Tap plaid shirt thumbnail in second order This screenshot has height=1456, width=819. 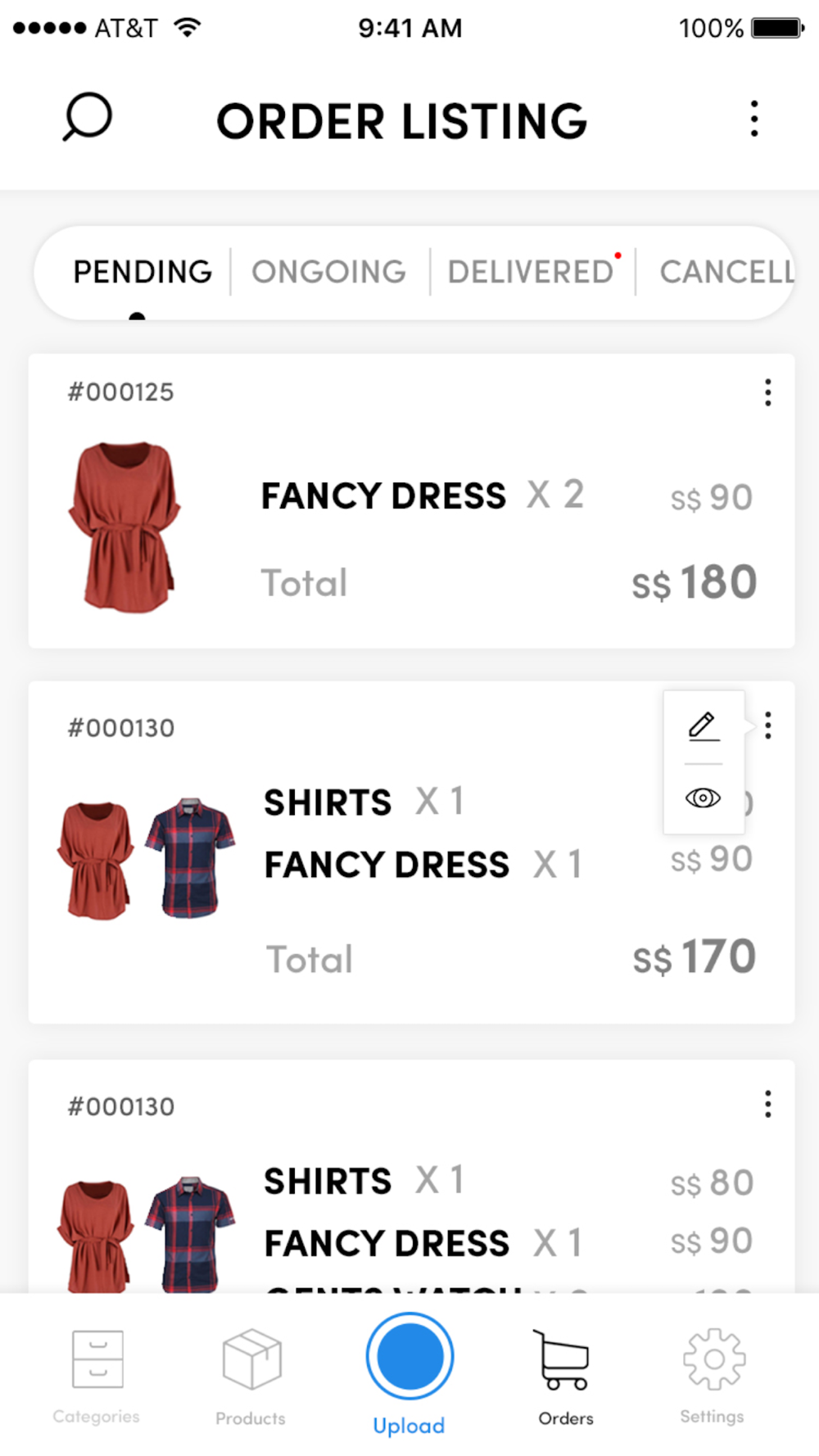tap(190, 857)
